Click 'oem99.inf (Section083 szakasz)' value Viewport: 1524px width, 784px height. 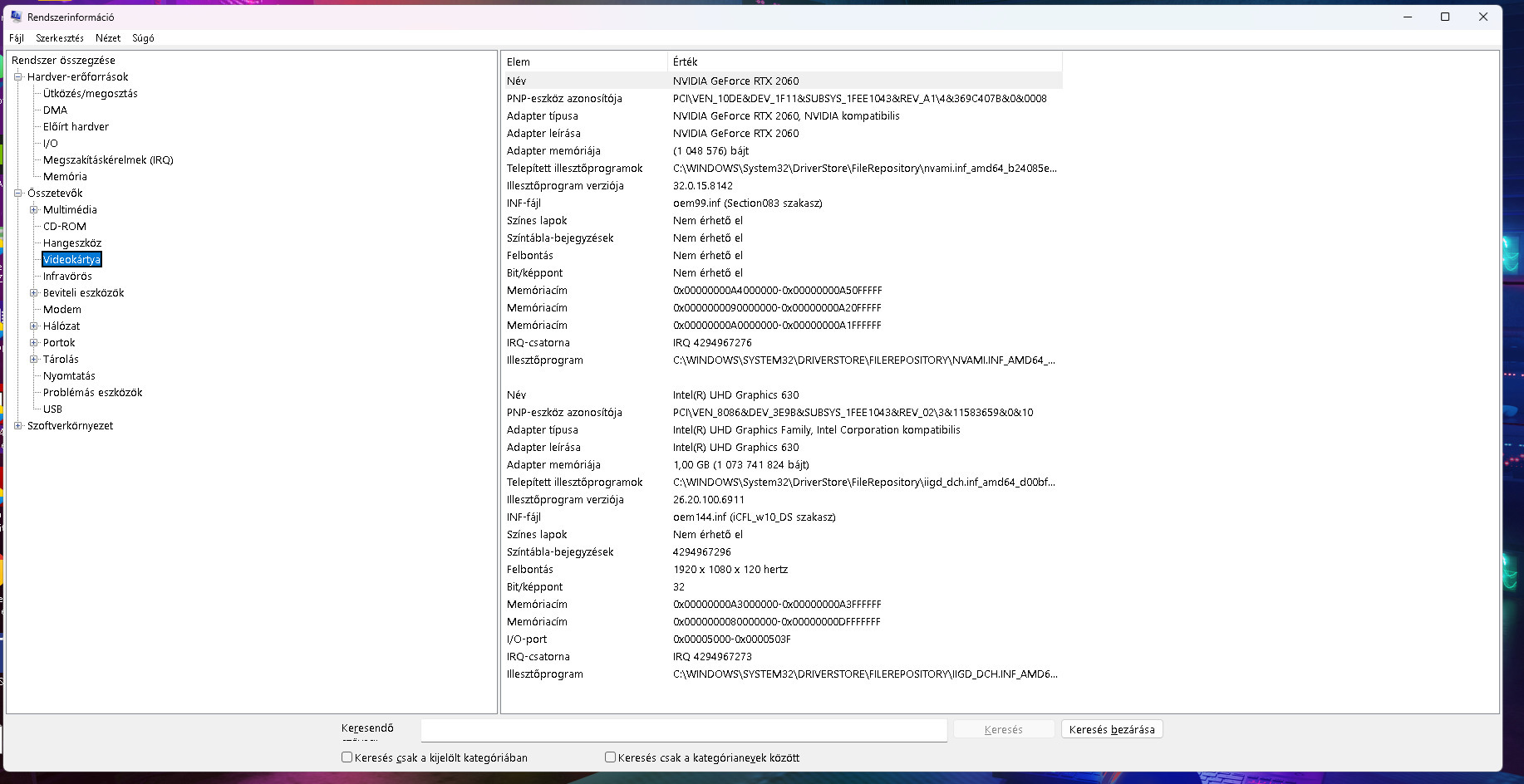tap(748, 203)
